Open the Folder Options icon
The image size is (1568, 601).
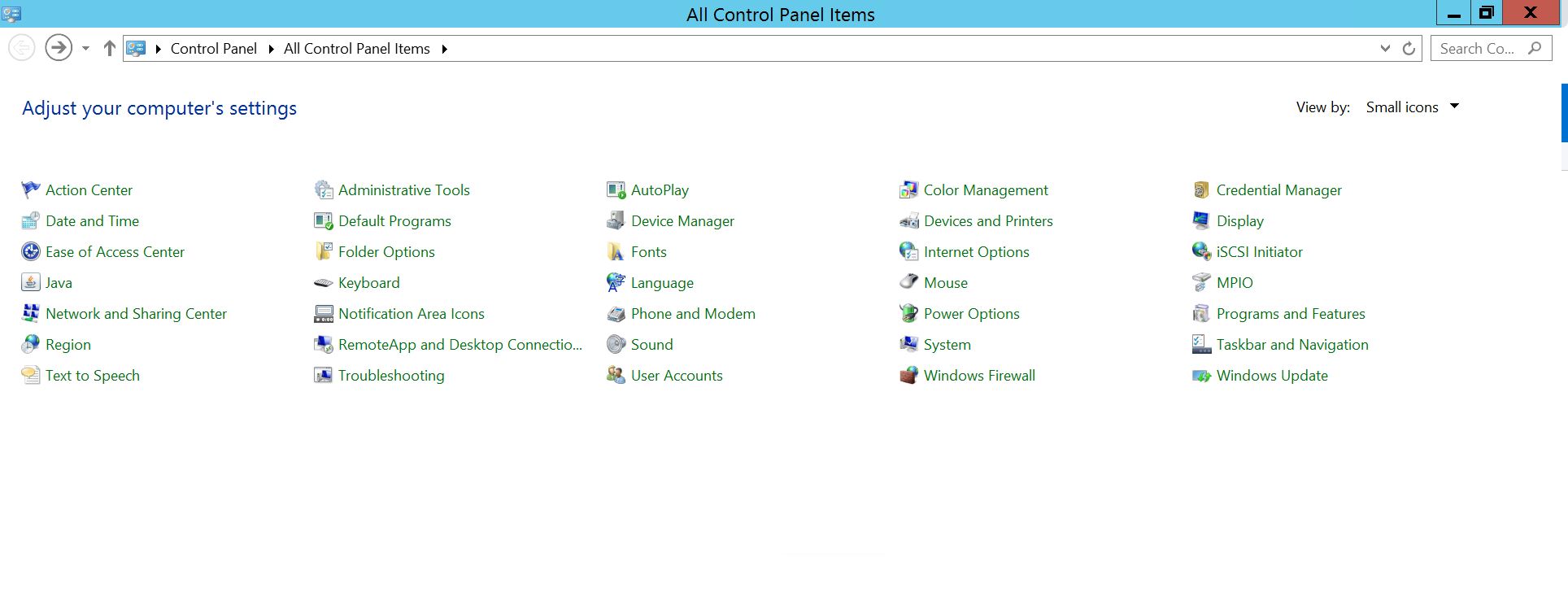pyautogui.click(x=324, y=252)
